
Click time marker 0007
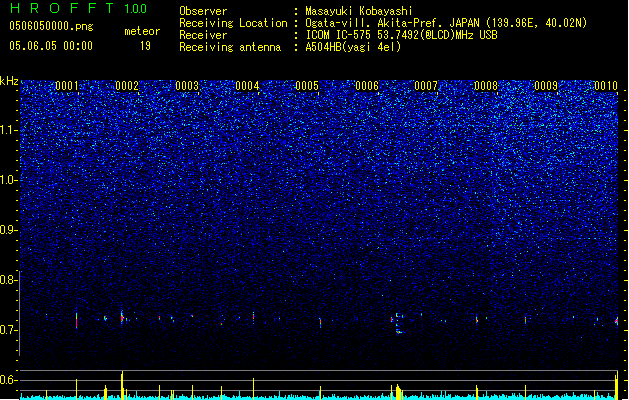426,85
